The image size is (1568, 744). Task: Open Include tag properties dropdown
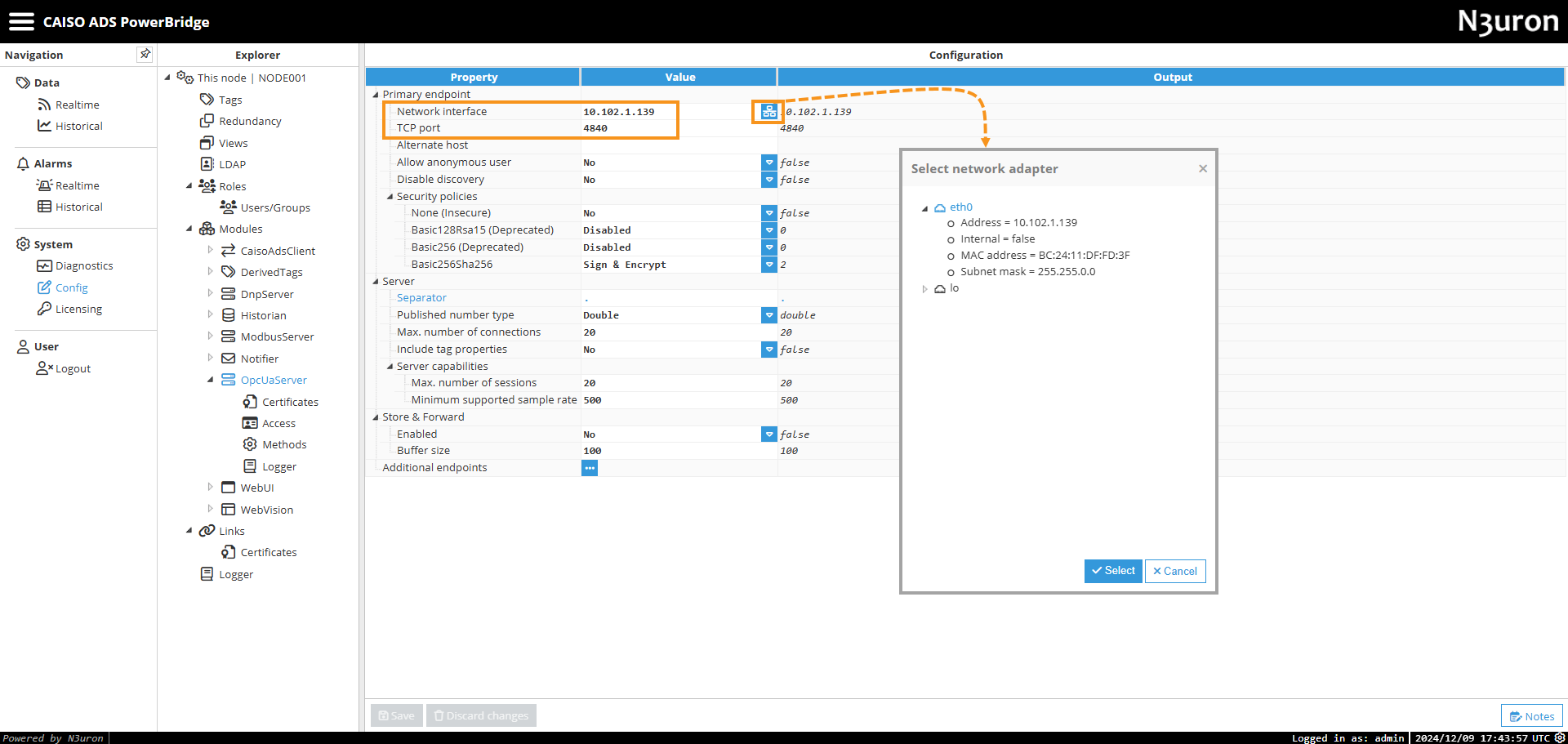coord(768,350)
